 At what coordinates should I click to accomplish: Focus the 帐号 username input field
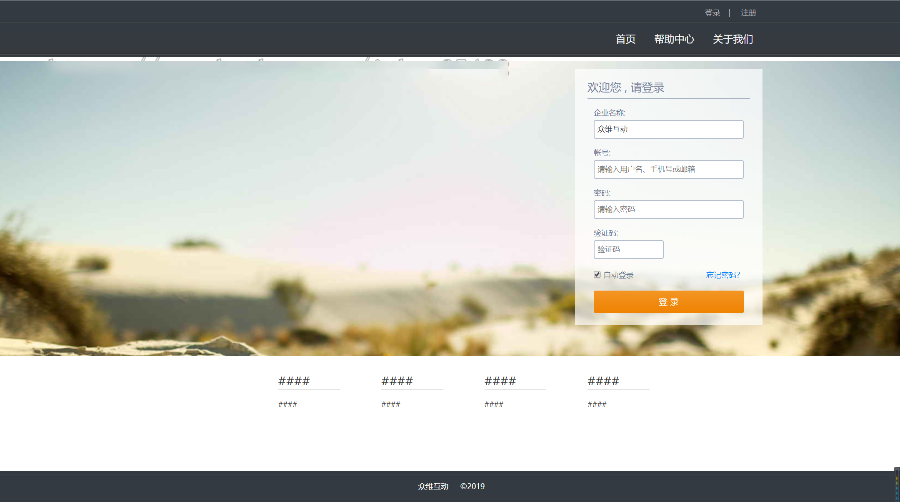tap(669, 169)
